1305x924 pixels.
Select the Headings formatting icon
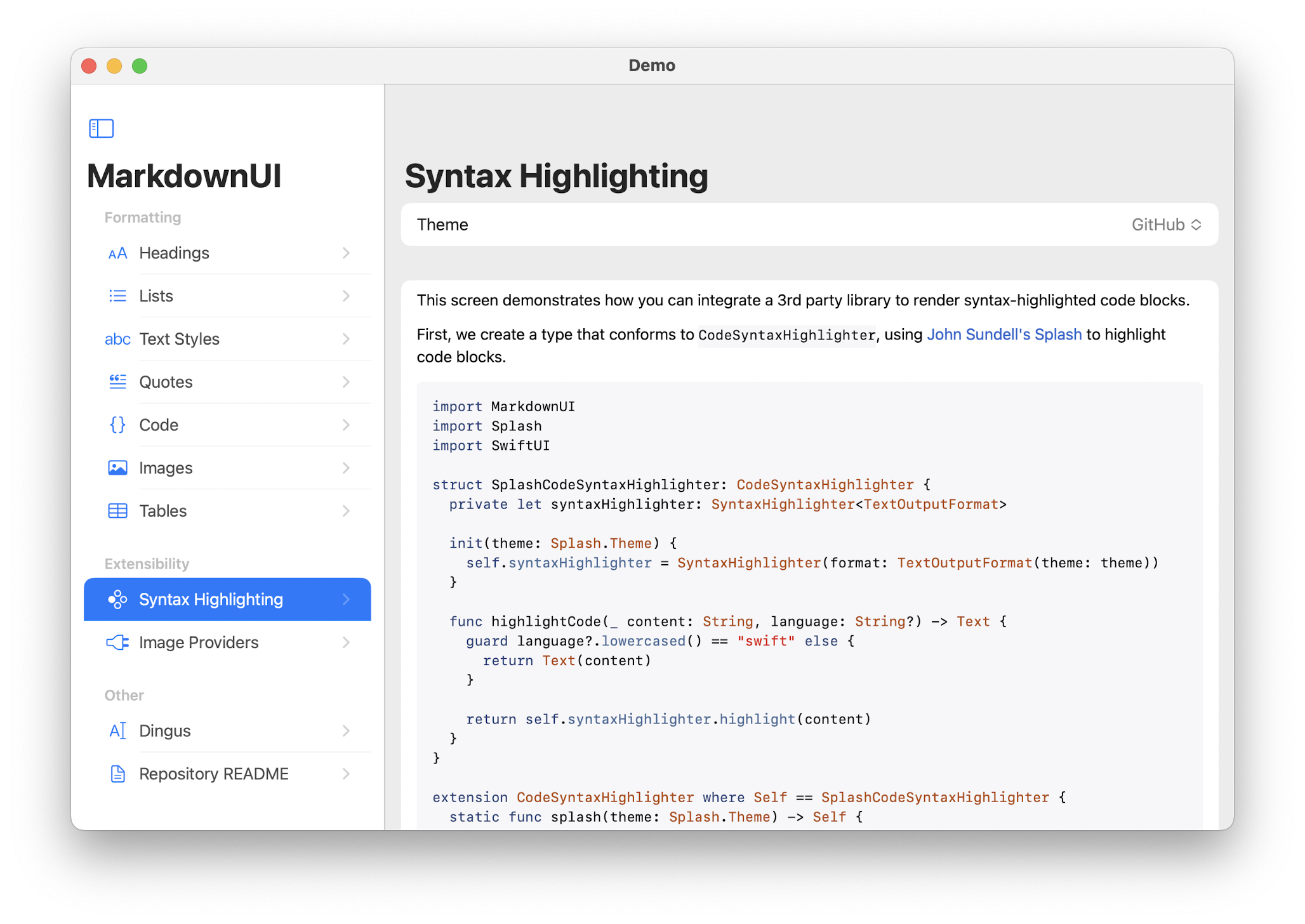tap(118, 253)
